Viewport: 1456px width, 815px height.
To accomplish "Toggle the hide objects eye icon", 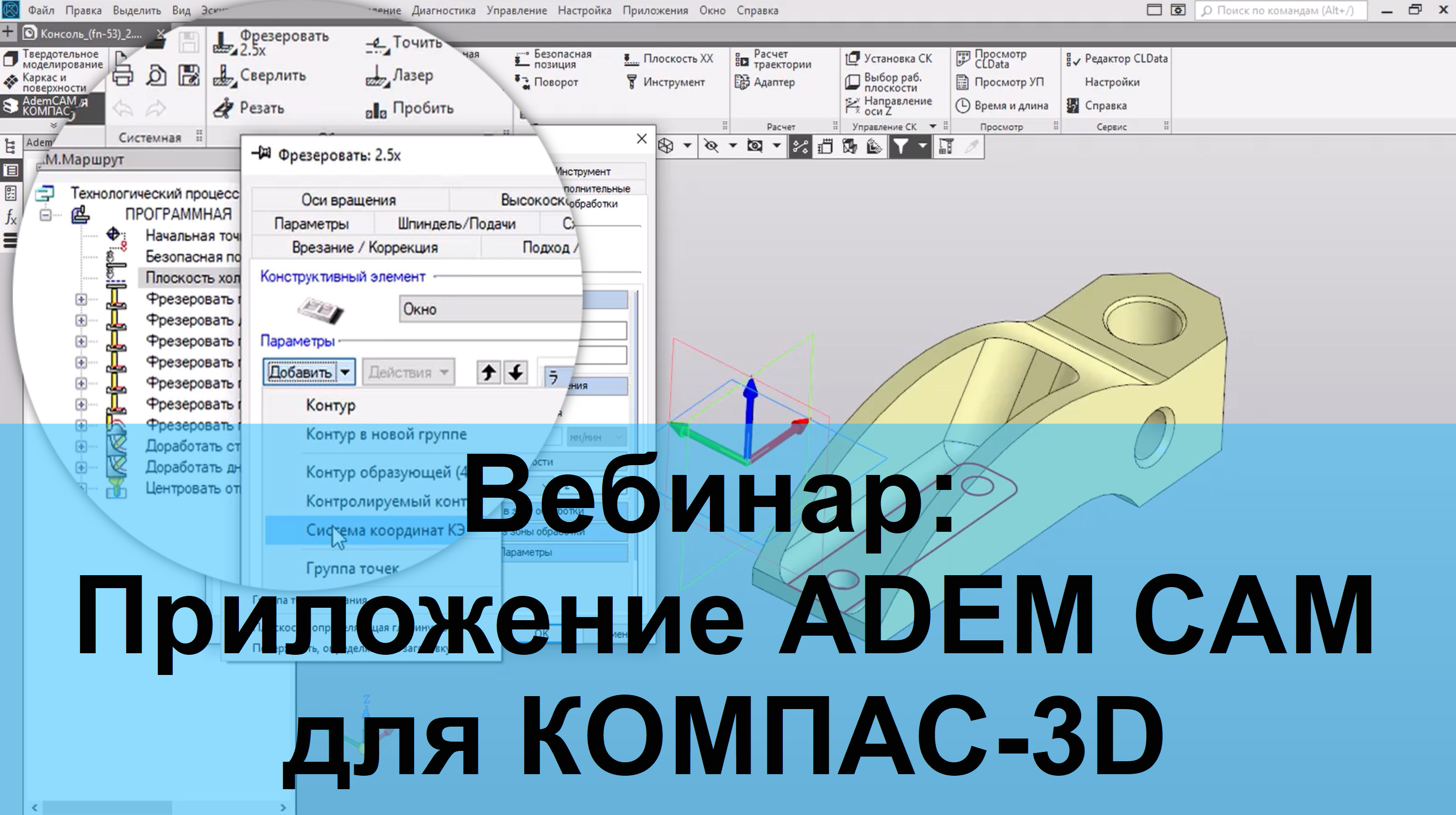I will click(x=711, y=146).
